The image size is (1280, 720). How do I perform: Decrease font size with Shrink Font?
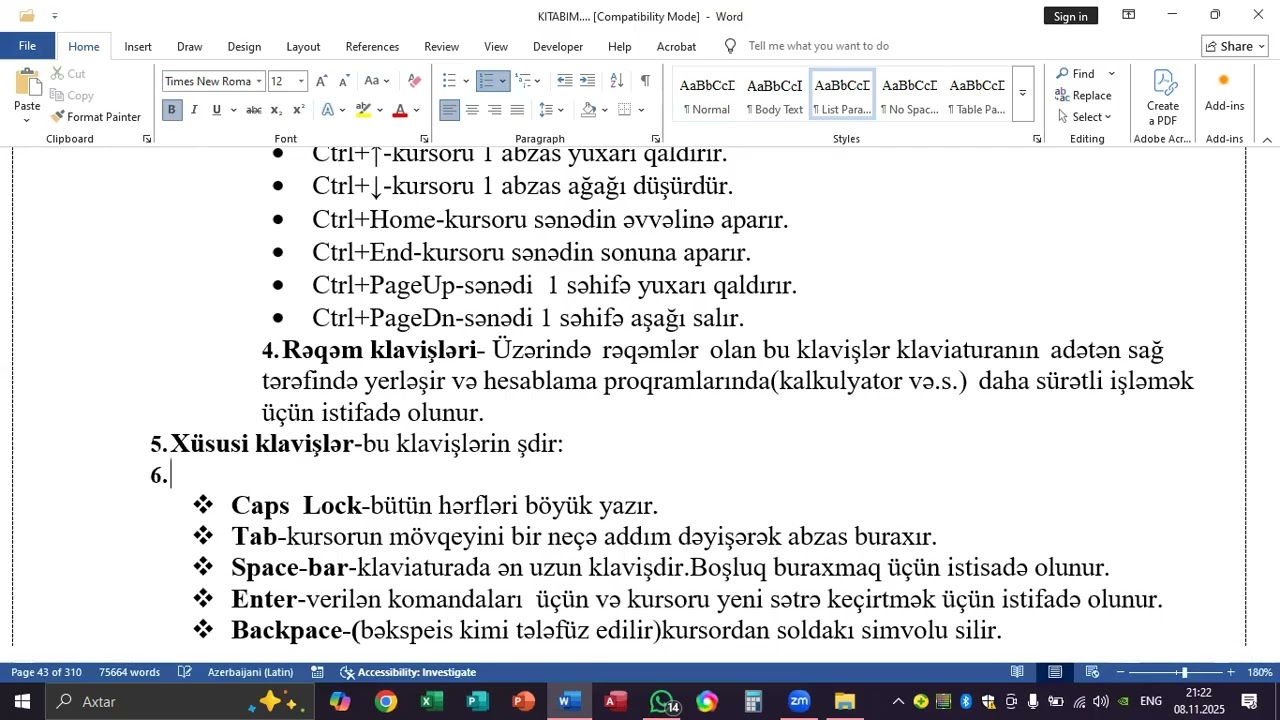pos(343,81)
